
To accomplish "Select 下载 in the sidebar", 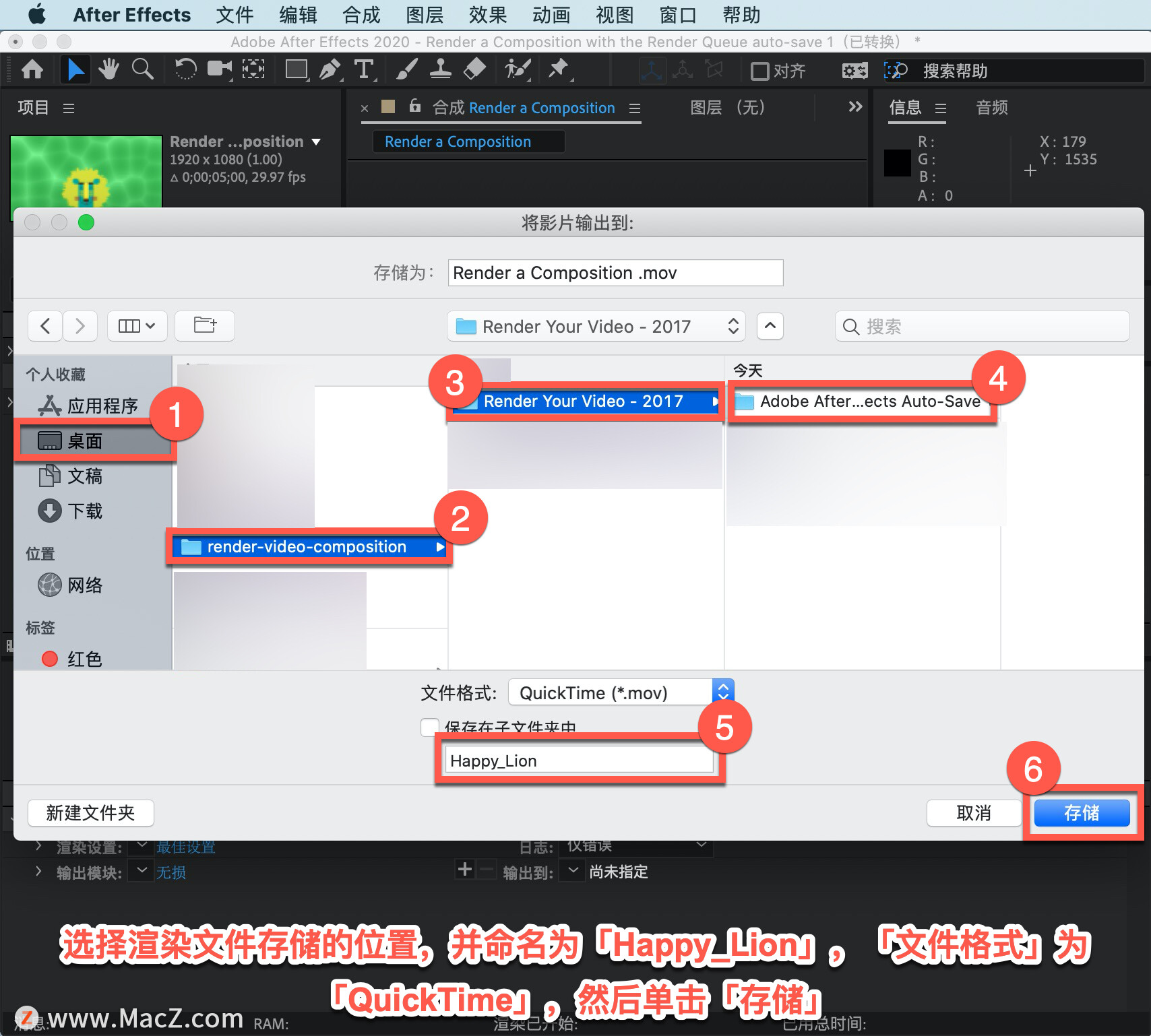I will (x=85, y=511).
